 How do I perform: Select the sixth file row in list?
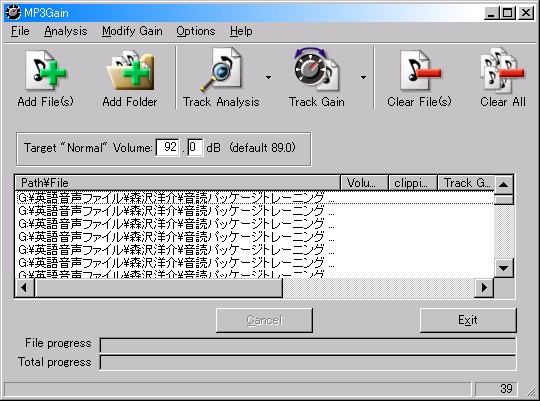255,263
